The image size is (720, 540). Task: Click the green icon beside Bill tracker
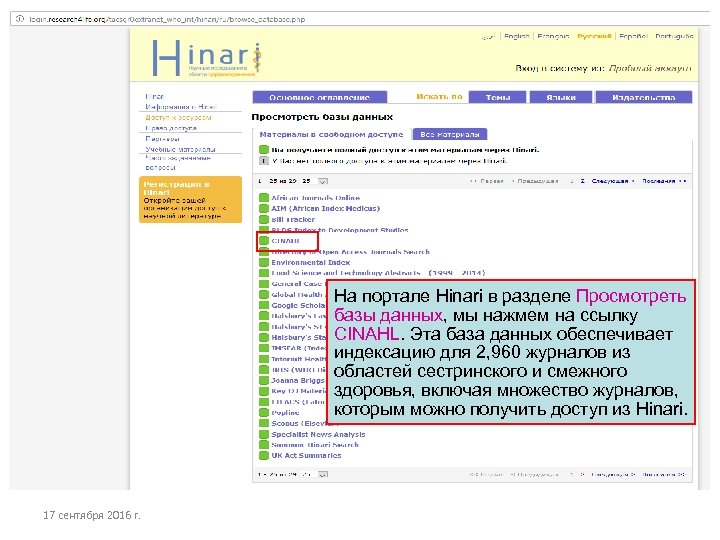pyautogui.click(x=264, y=219)
